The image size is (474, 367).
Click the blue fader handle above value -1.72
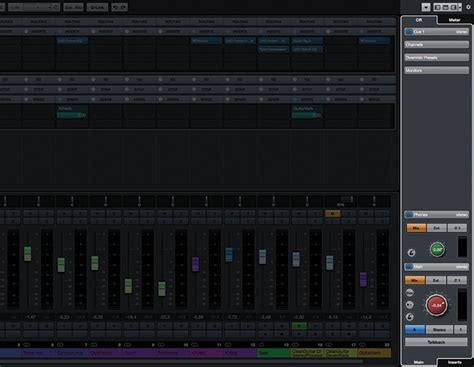click(x=229, y=255)
